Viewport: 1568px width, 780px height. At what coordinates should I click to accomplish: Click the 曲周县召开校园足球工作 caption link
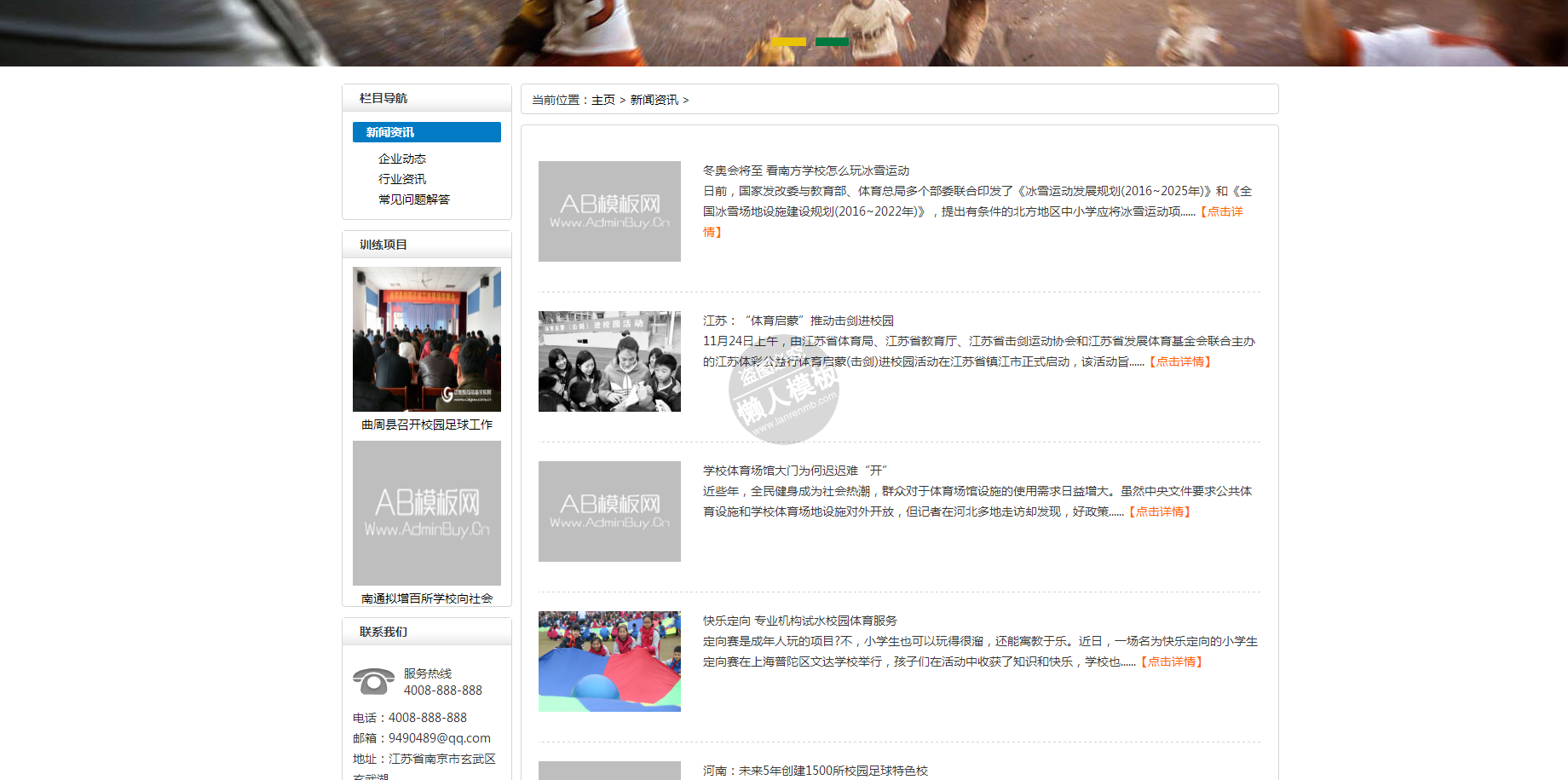pyautogui.click(x=427, y=425)
